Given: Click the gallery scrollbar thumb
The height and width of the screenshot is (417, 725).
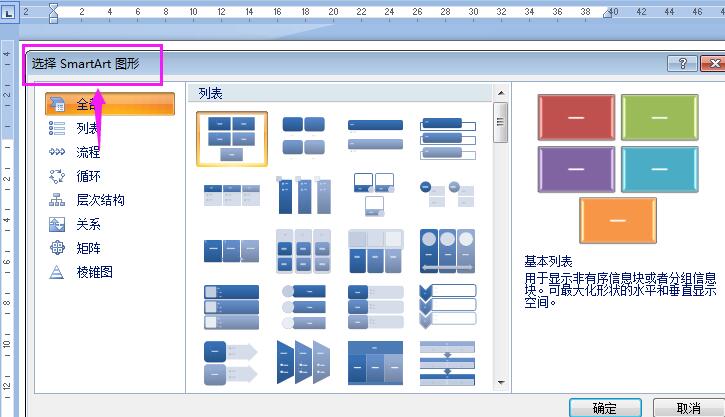Looking at the screenshot, I should click(x=501, y=123).
